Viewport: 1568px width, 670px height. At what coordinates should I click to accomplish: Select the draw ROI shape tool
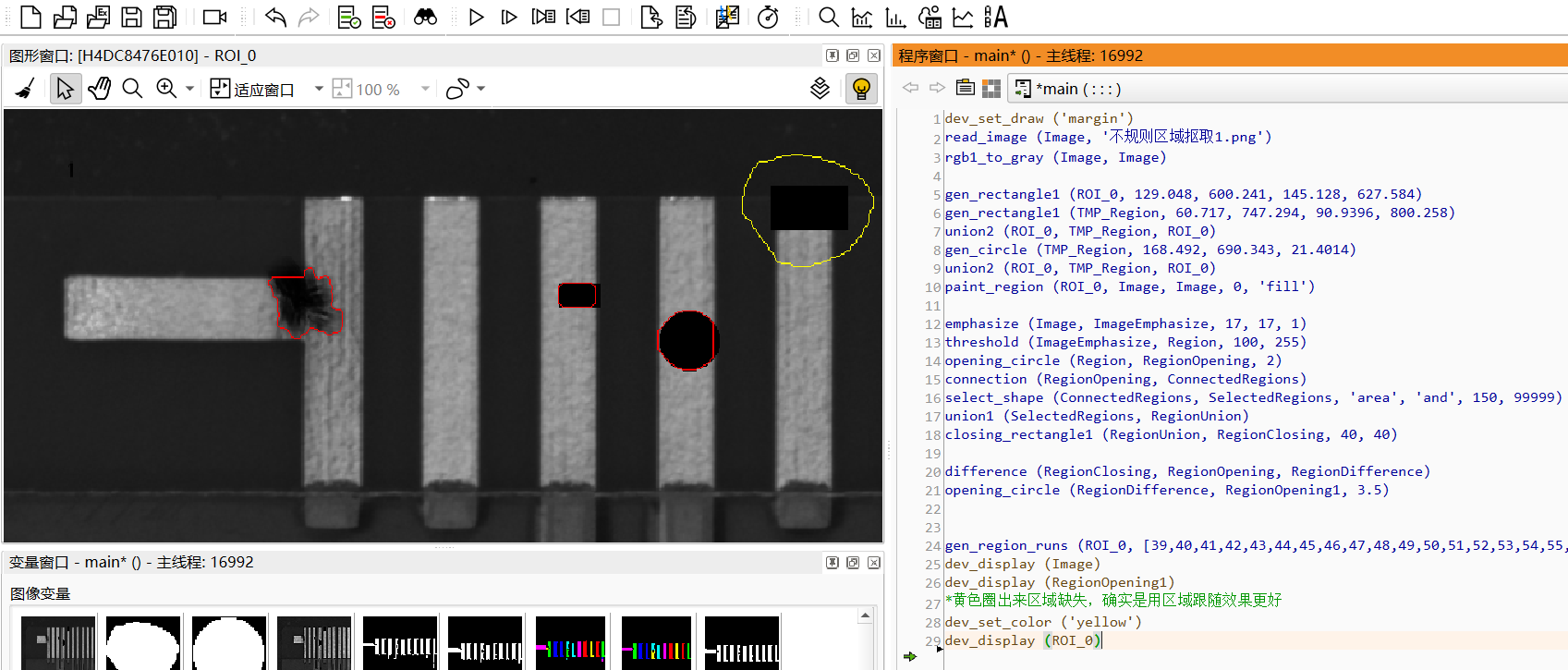point(457,89)
